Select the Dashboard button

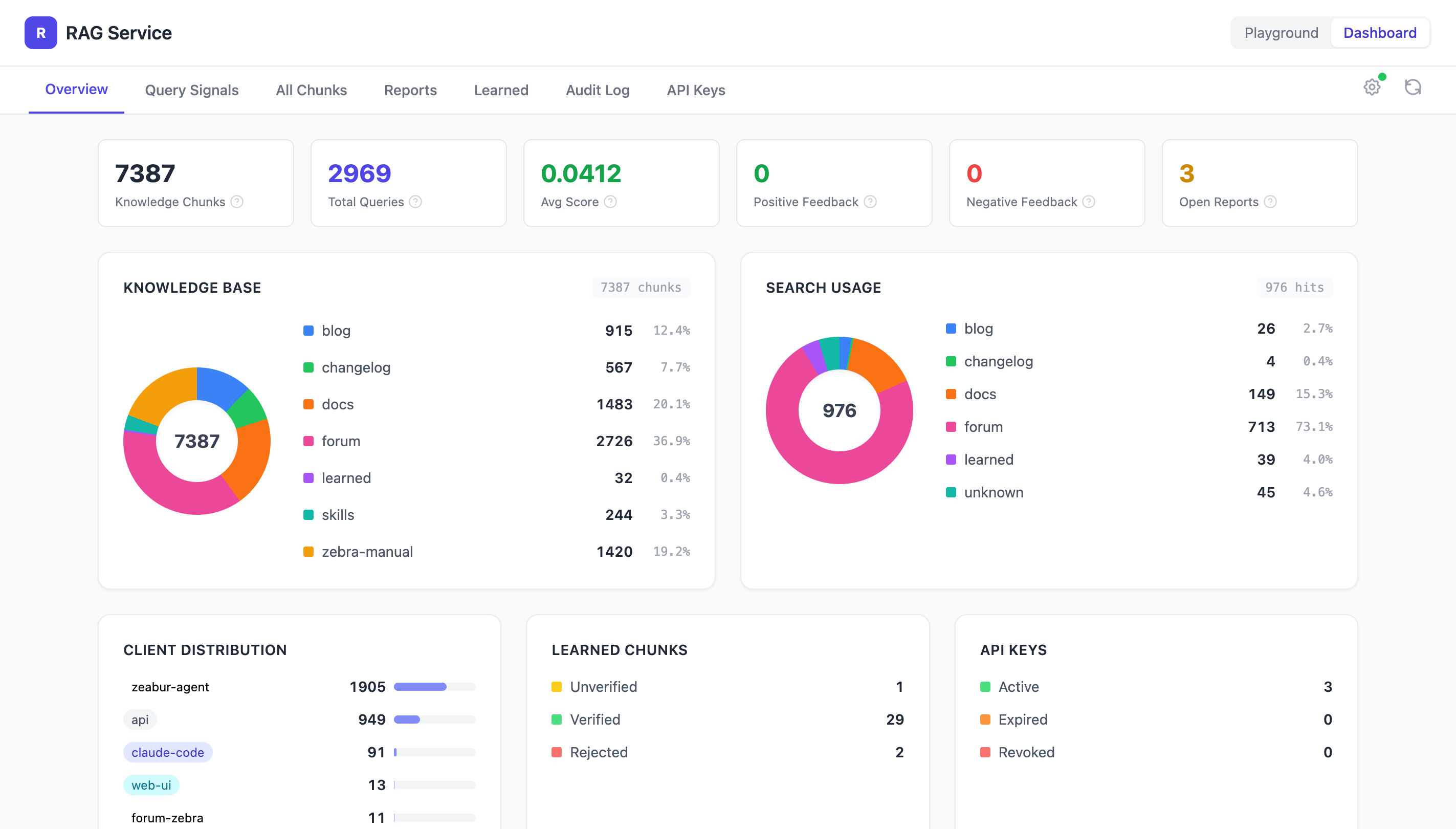tap(1380, 32)
